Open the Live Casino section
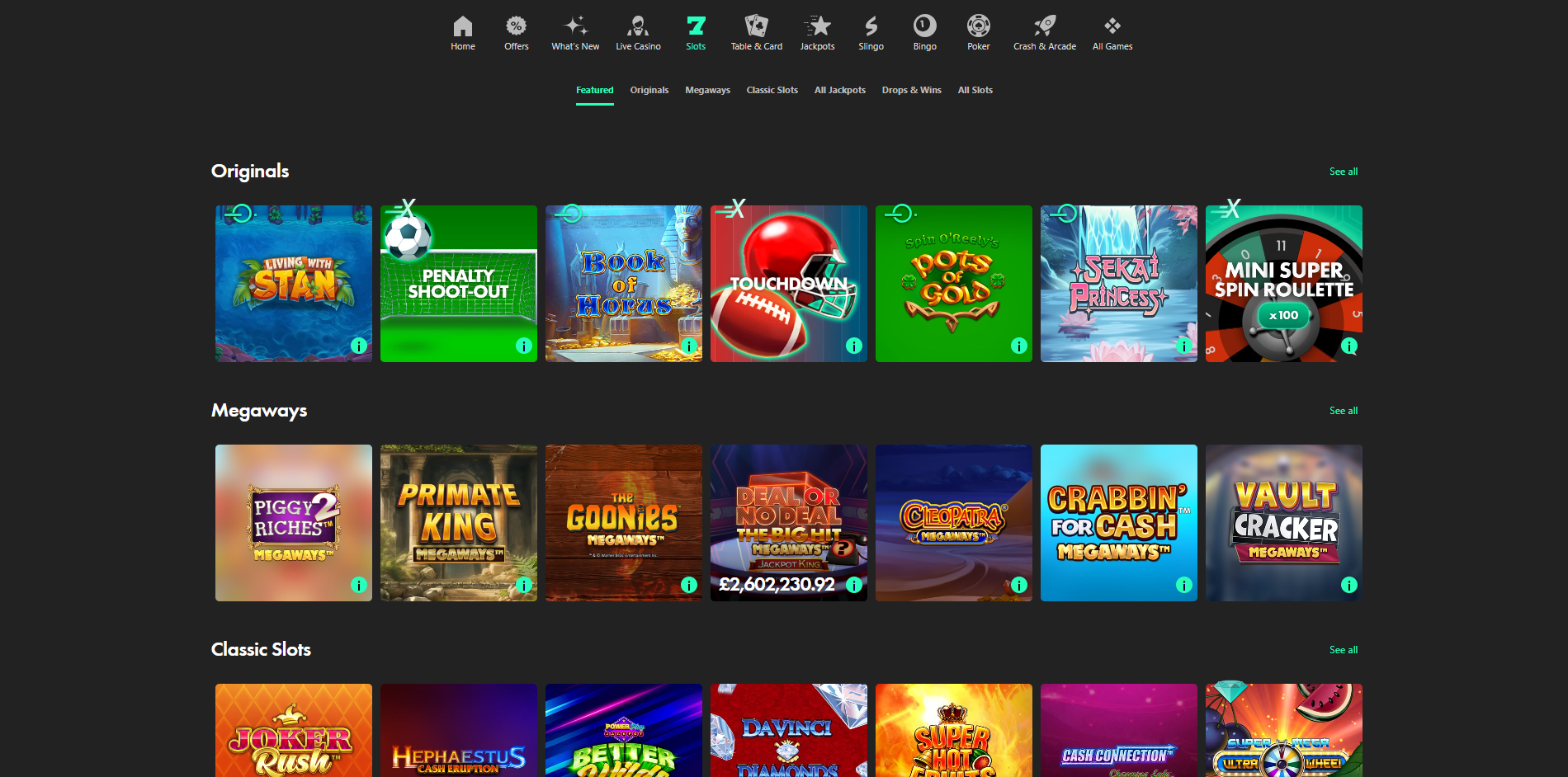 (x=638, y=33)
